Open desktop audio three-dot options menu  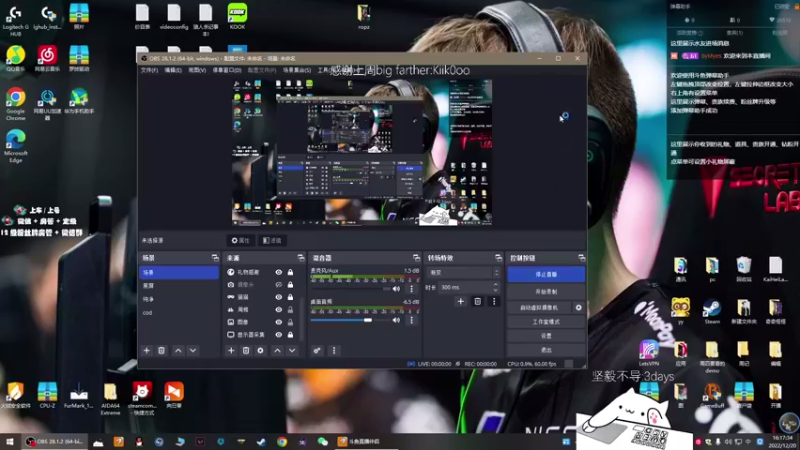411,320
